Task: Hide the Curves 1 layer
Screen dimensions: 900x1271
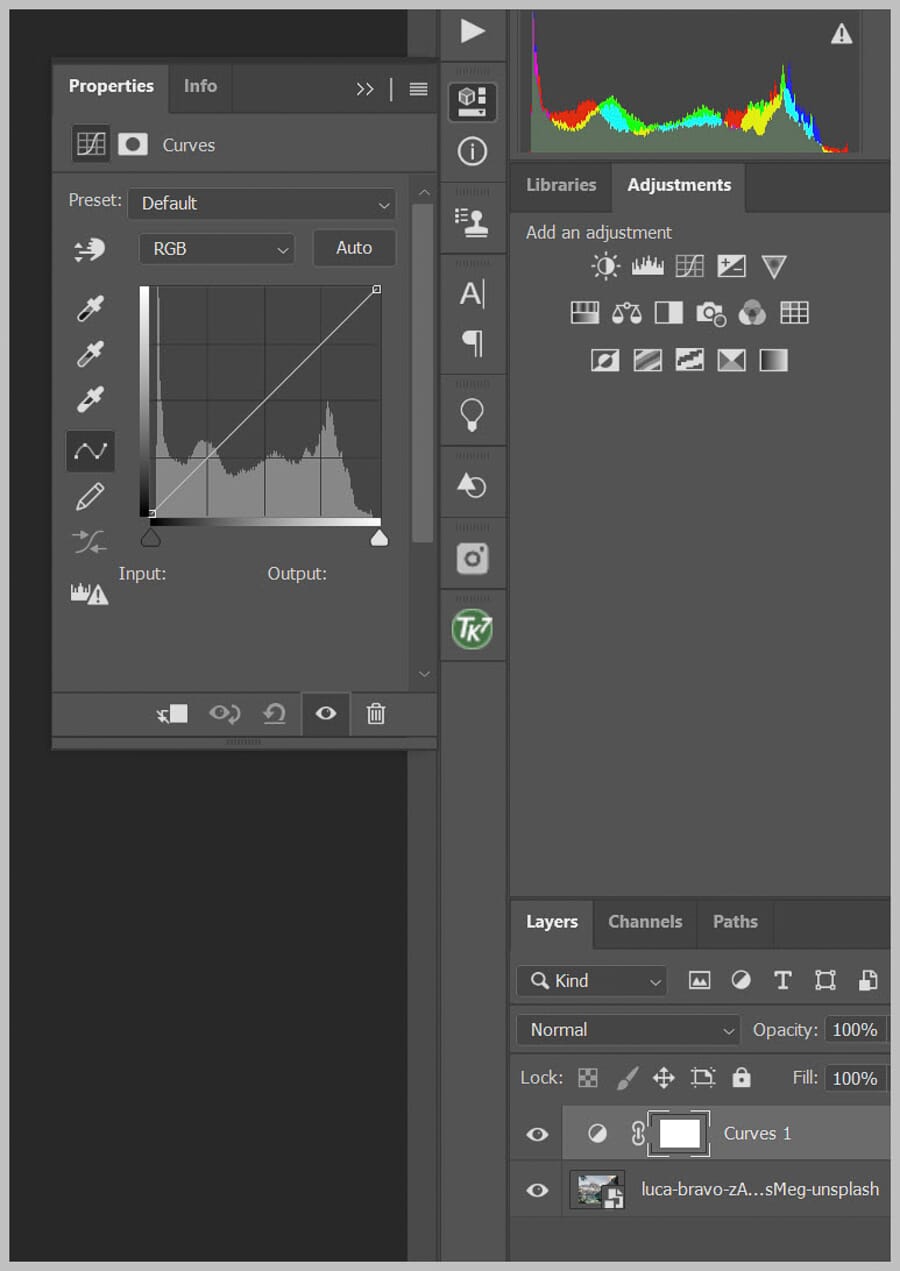Action: [536, 1133]
